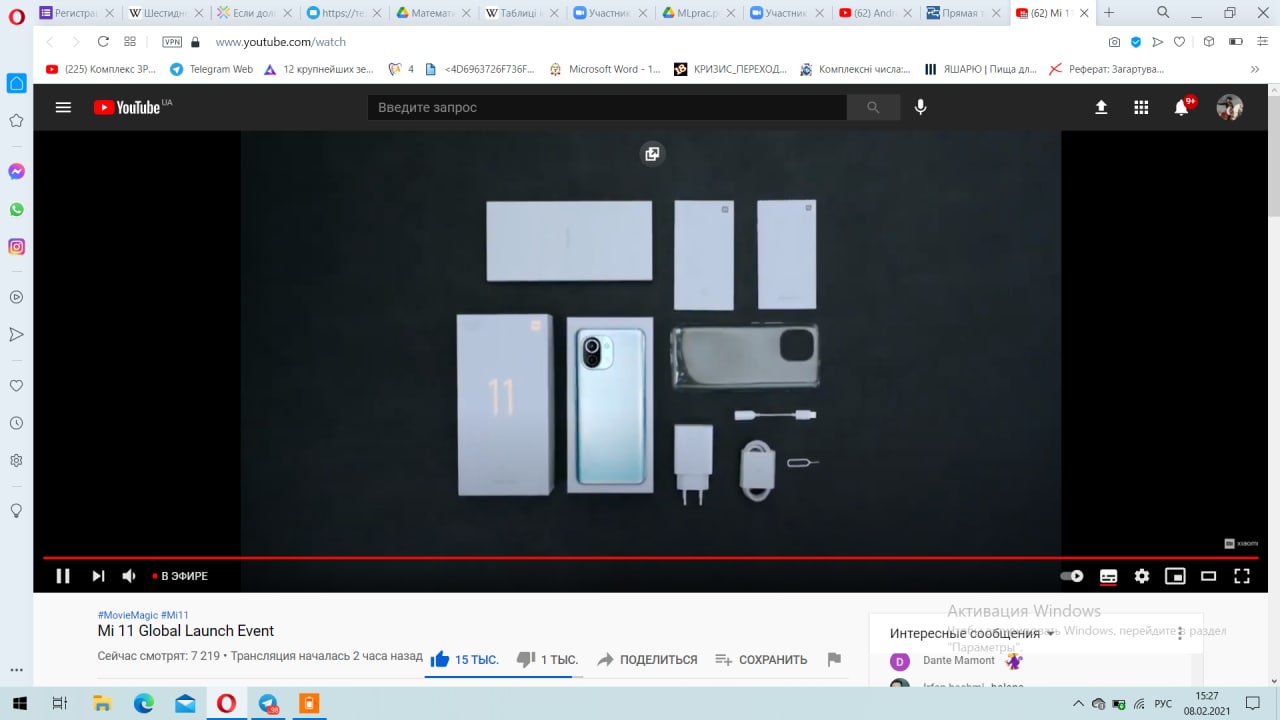
Task: Open Opera sidebar settings gear
Action: point(16,460)
